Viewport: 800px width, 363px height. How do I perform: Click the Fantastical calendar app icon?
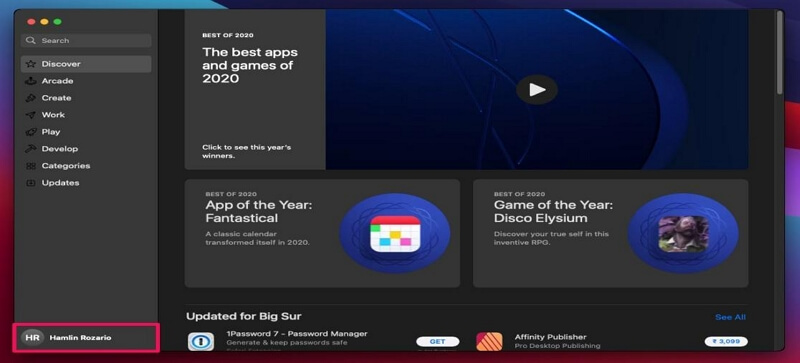(x=395, y=234)
